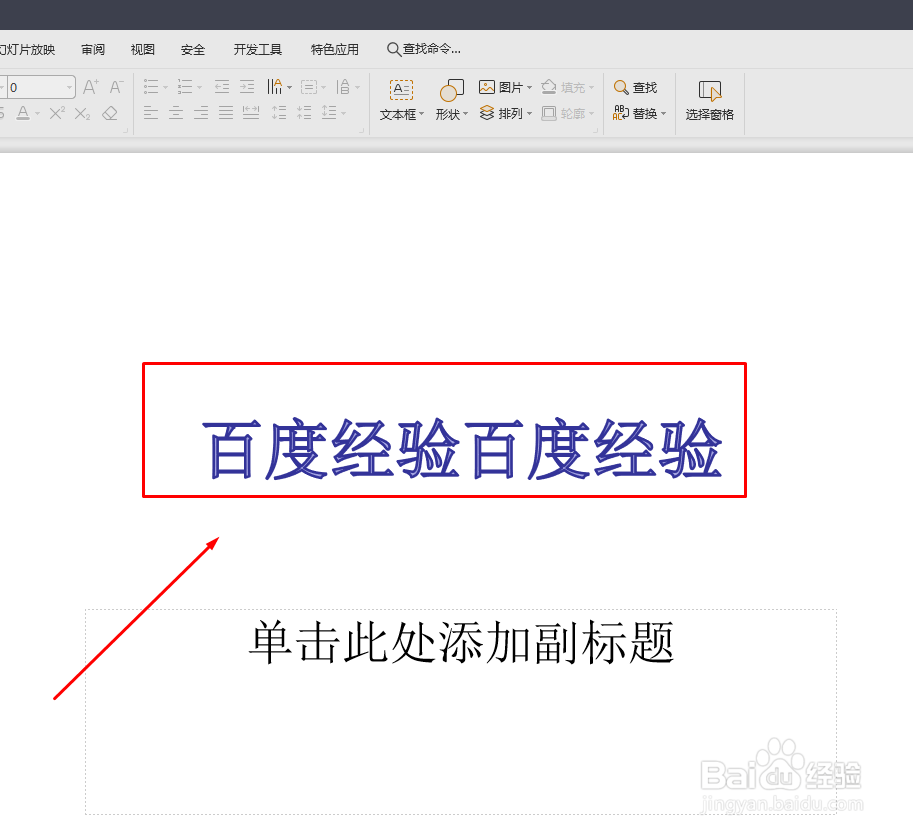This screenshot has width=913, height=835.
Task: Click the 排列 arrange layers icon
Action: [487, 113]
